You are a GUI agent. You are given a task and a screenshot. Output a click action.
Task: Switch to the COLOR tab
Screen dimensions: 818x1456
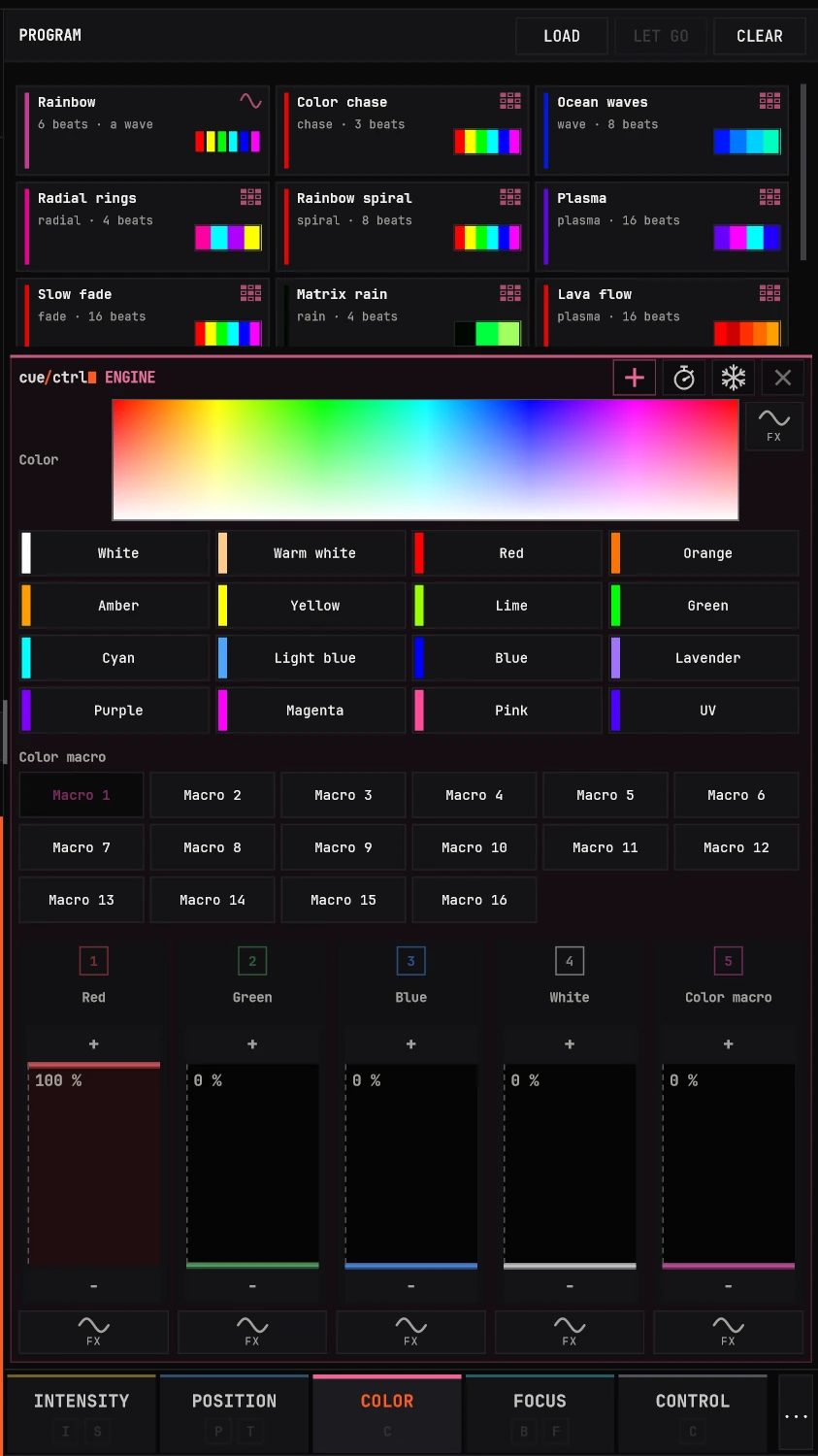387,1413
